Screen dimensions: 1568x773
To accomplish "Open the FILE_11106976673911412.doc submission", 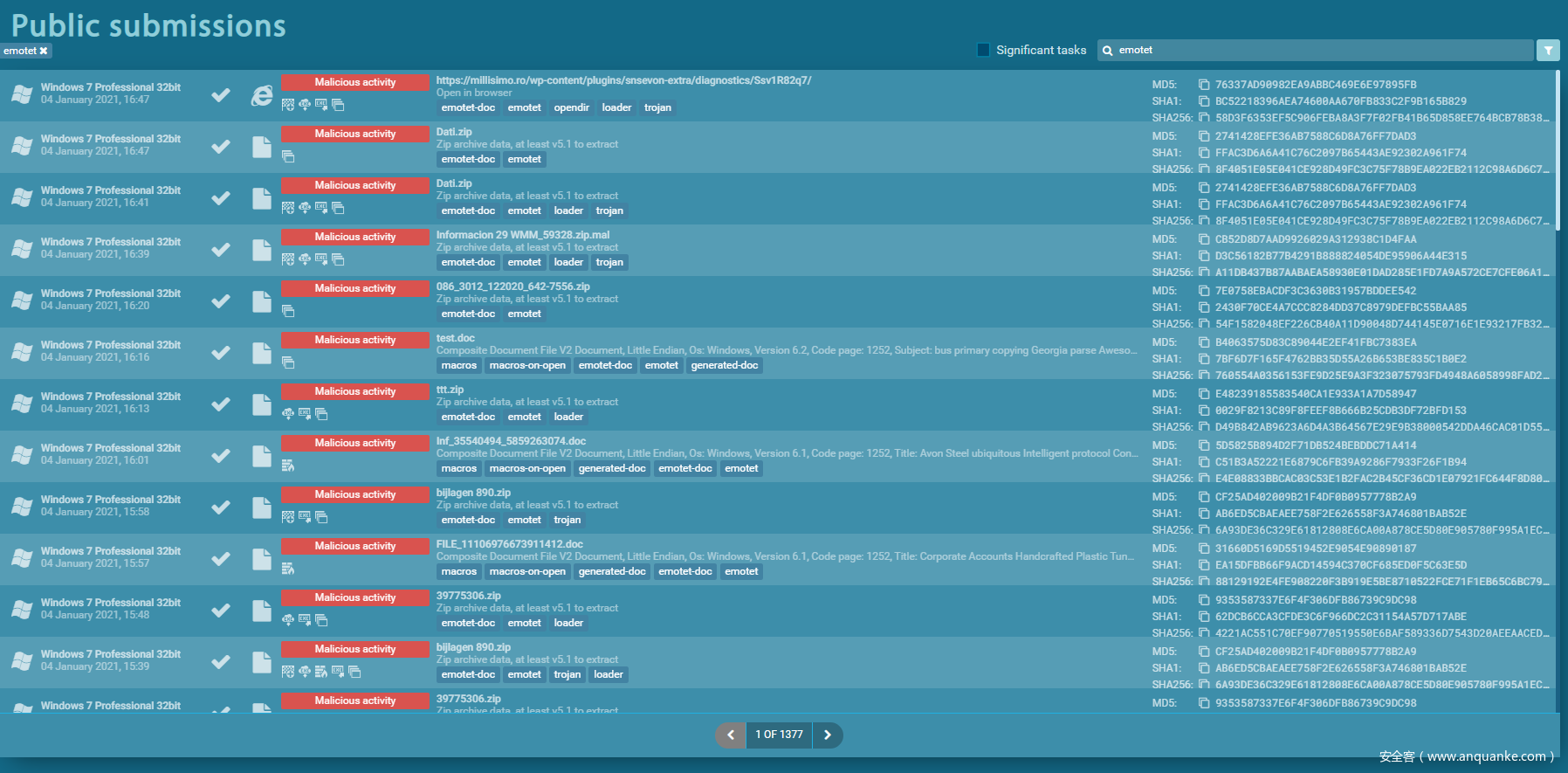I will click(509, 544).
